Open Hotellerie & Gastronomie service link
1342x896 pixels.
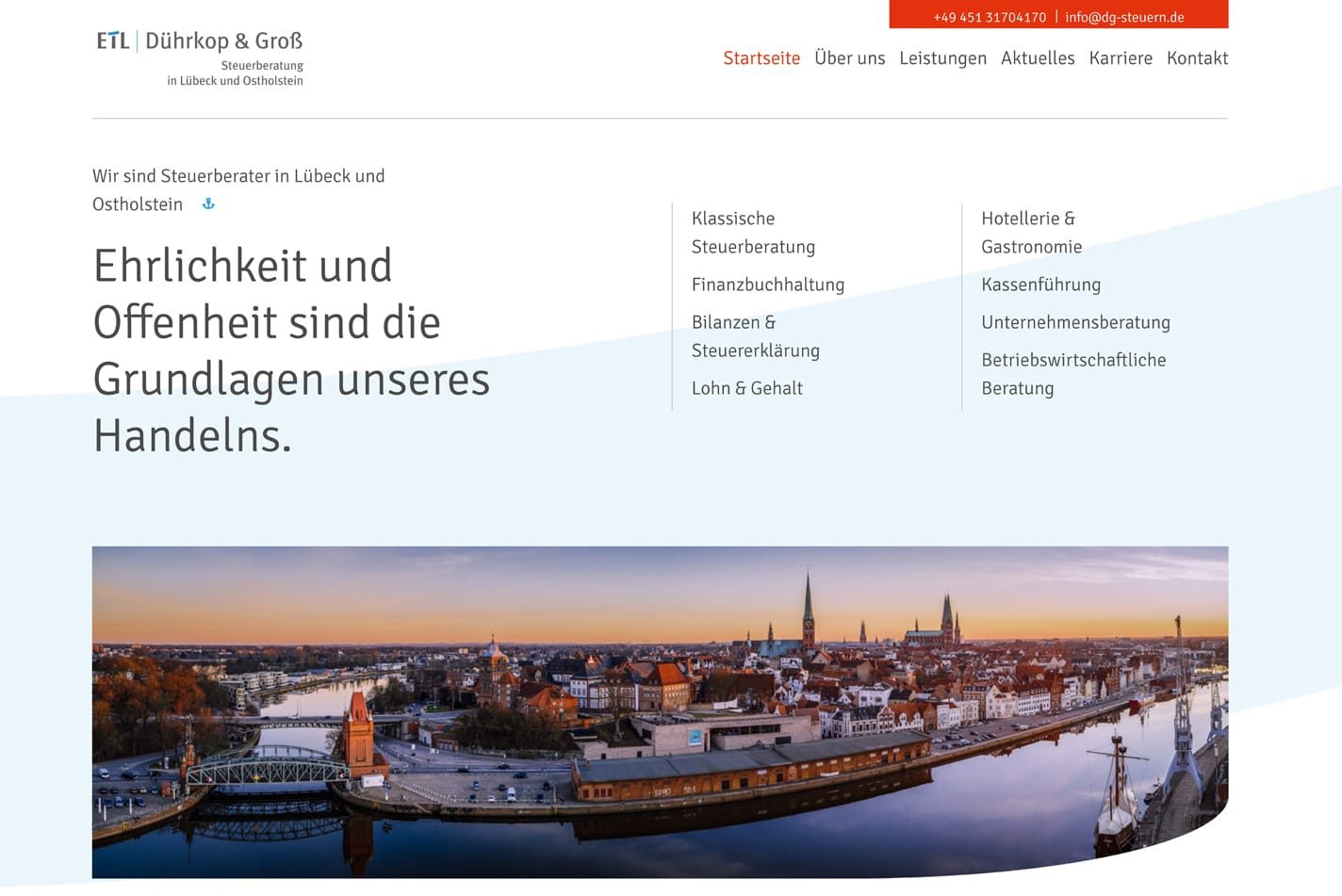1031,232
